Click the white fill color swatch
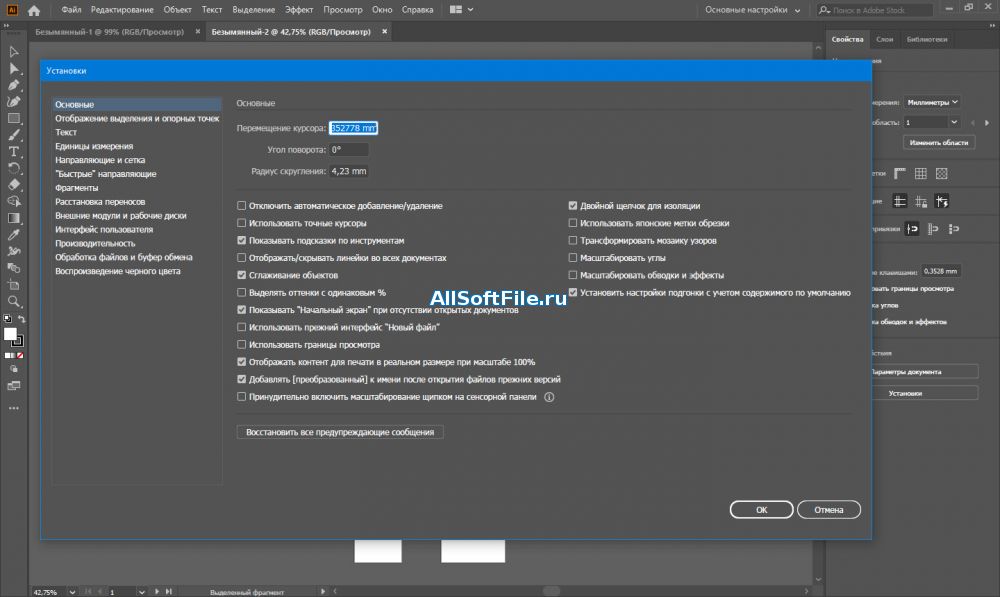This screenshot has width=1000, height=597. 10,334
